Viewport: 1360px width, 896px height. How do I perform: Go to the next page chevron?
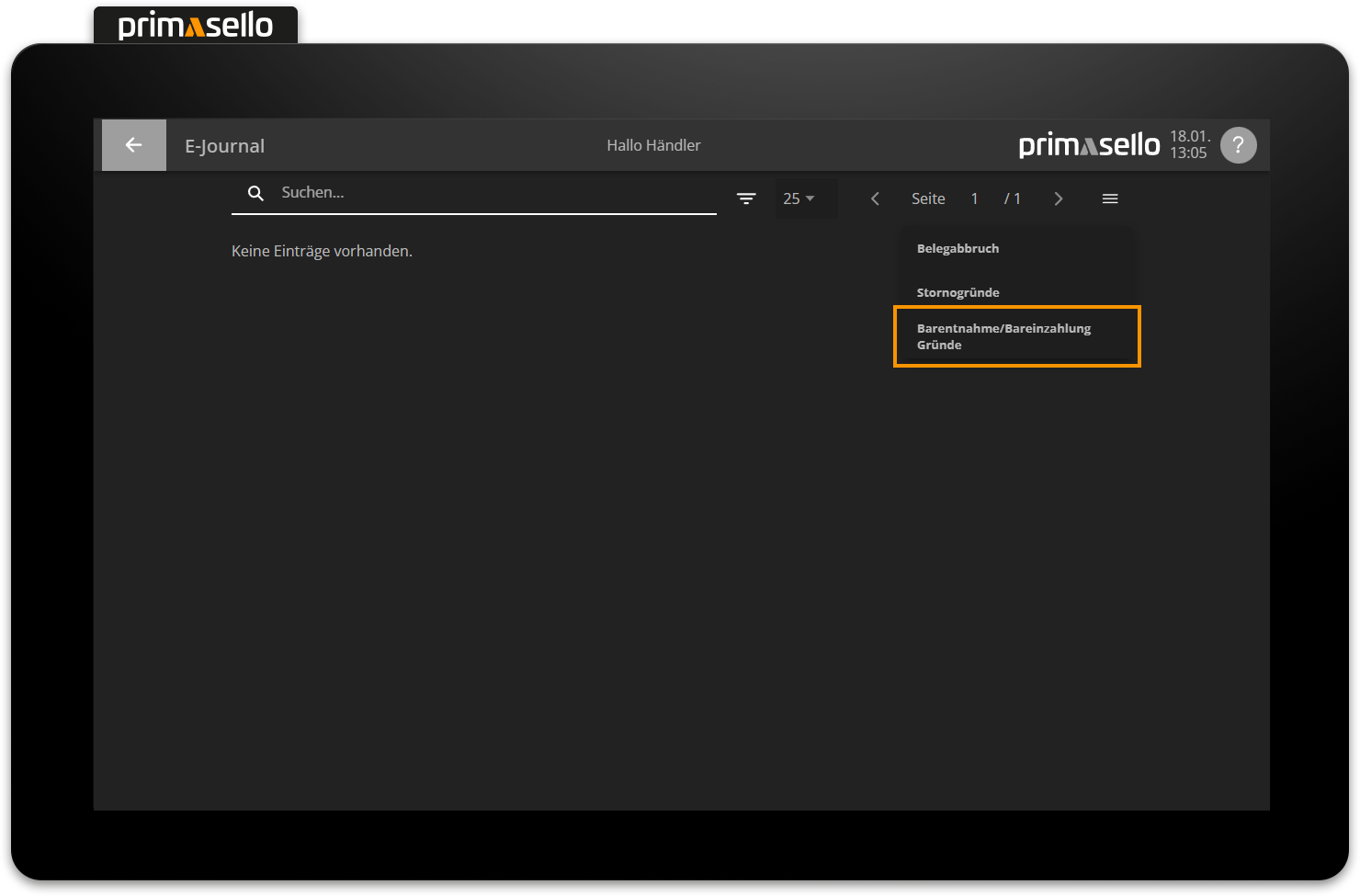click(x=1059, y=198)
